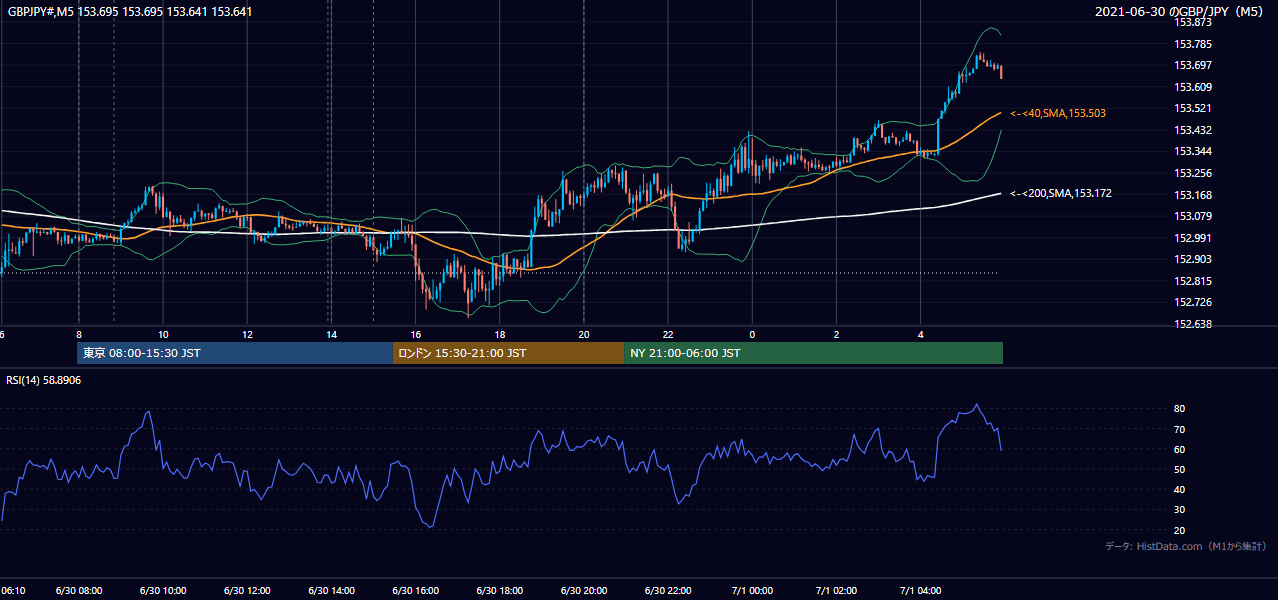Click the 153.079 price axis label
1278x600 pixels.
[x=1193, y=216]
